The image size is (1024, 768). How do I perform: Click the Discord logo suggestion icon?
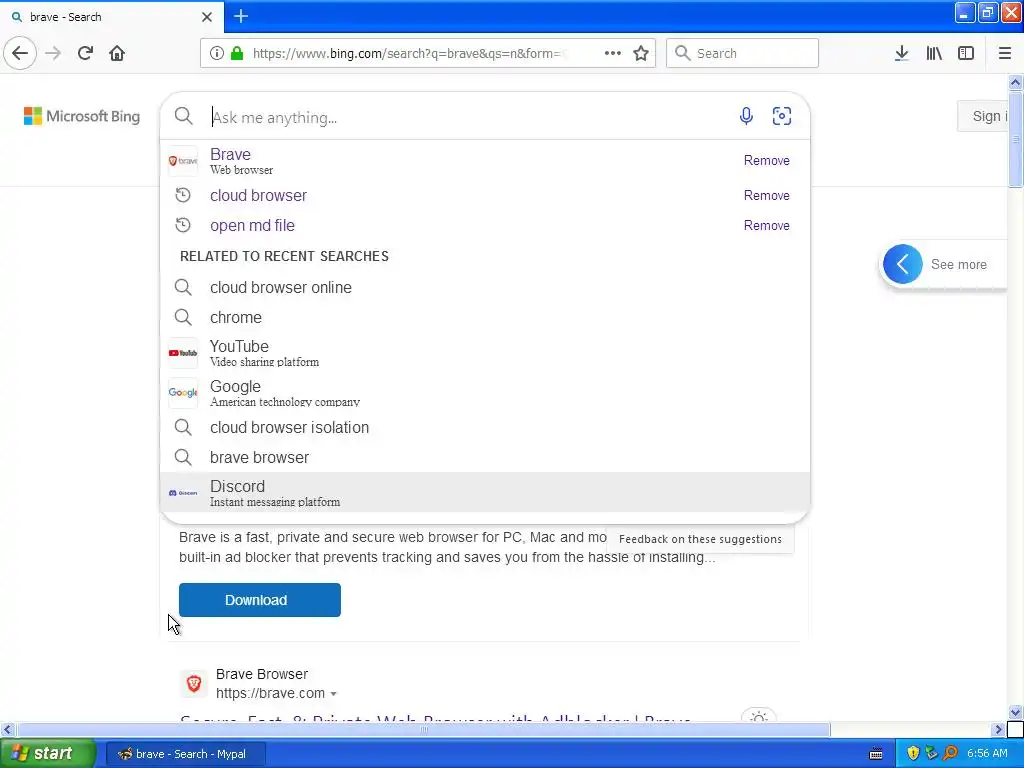(183, 492)
